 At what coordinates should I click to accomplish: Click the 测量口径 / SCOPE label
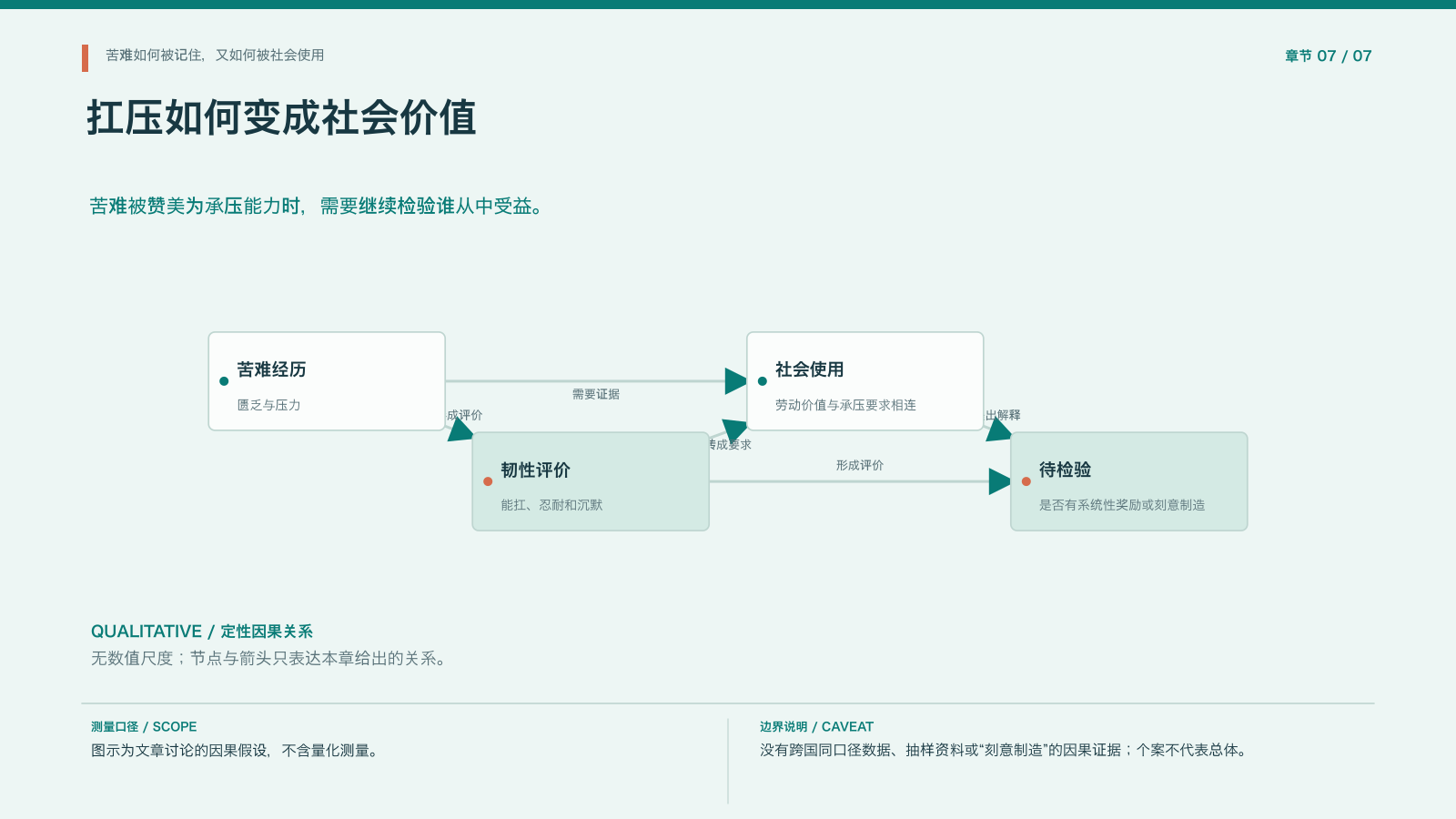point(144,727)
